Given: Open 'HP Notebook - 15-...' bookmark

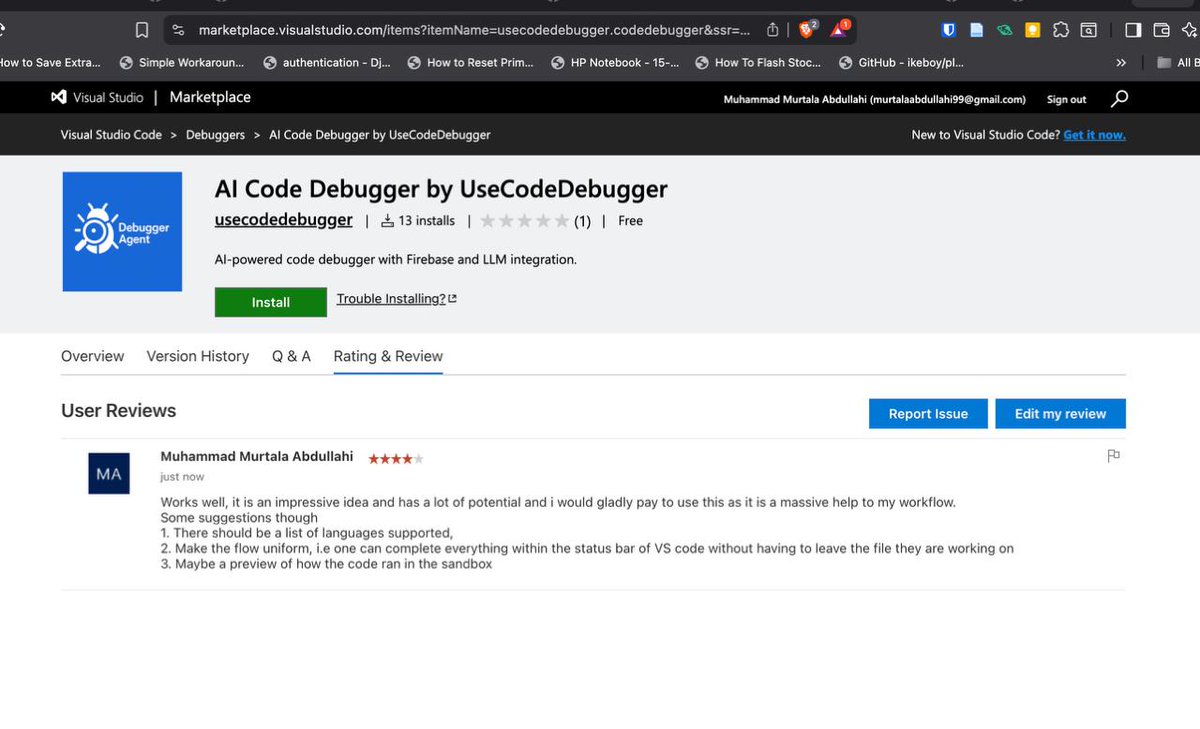Looking at the screenshot, I should 614,62.
